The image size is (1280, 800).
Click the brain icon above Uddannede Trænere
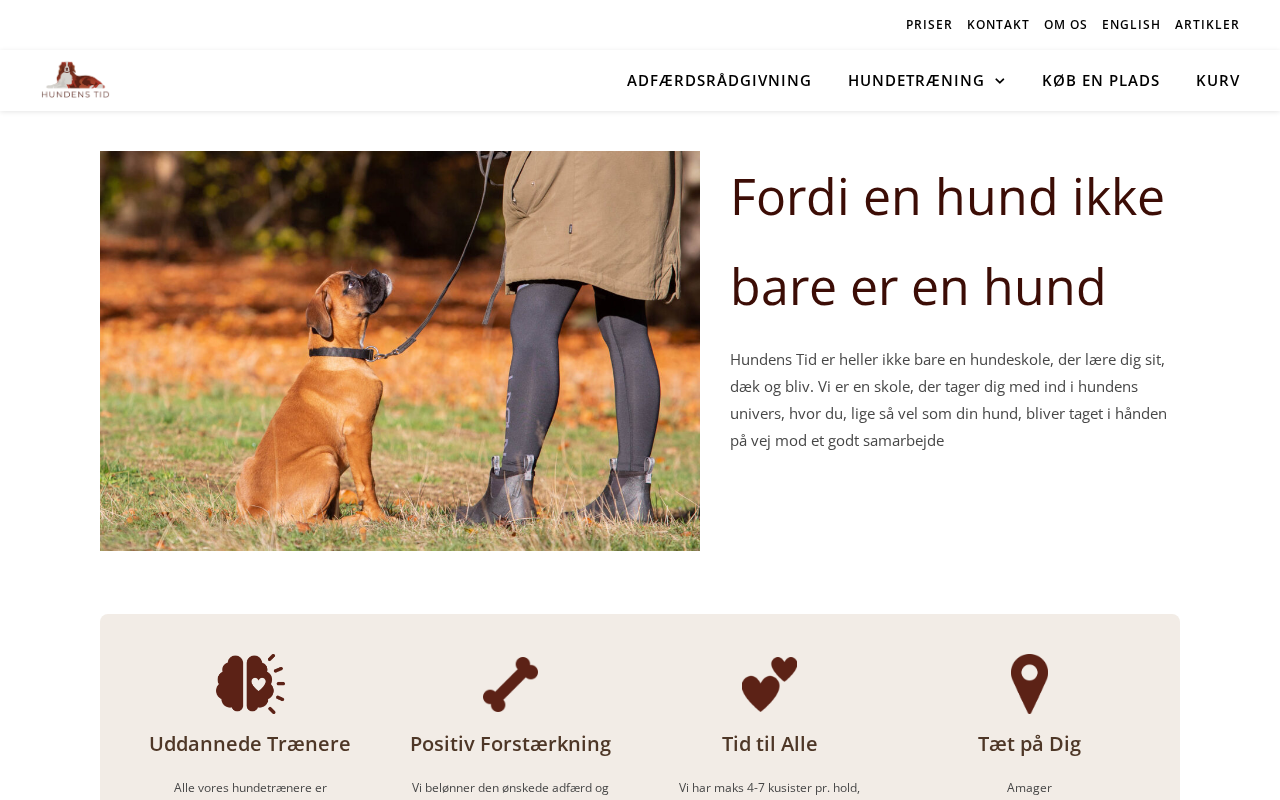pos(250,684)
